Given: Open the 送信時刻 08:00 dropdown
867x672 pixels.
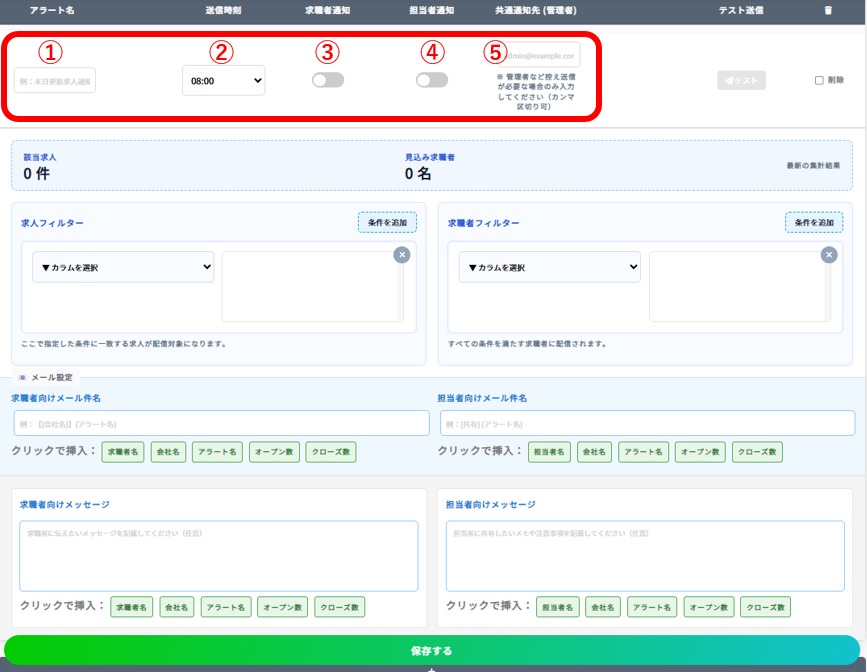Looking at the screenshot, I should (x=223, y=80).
